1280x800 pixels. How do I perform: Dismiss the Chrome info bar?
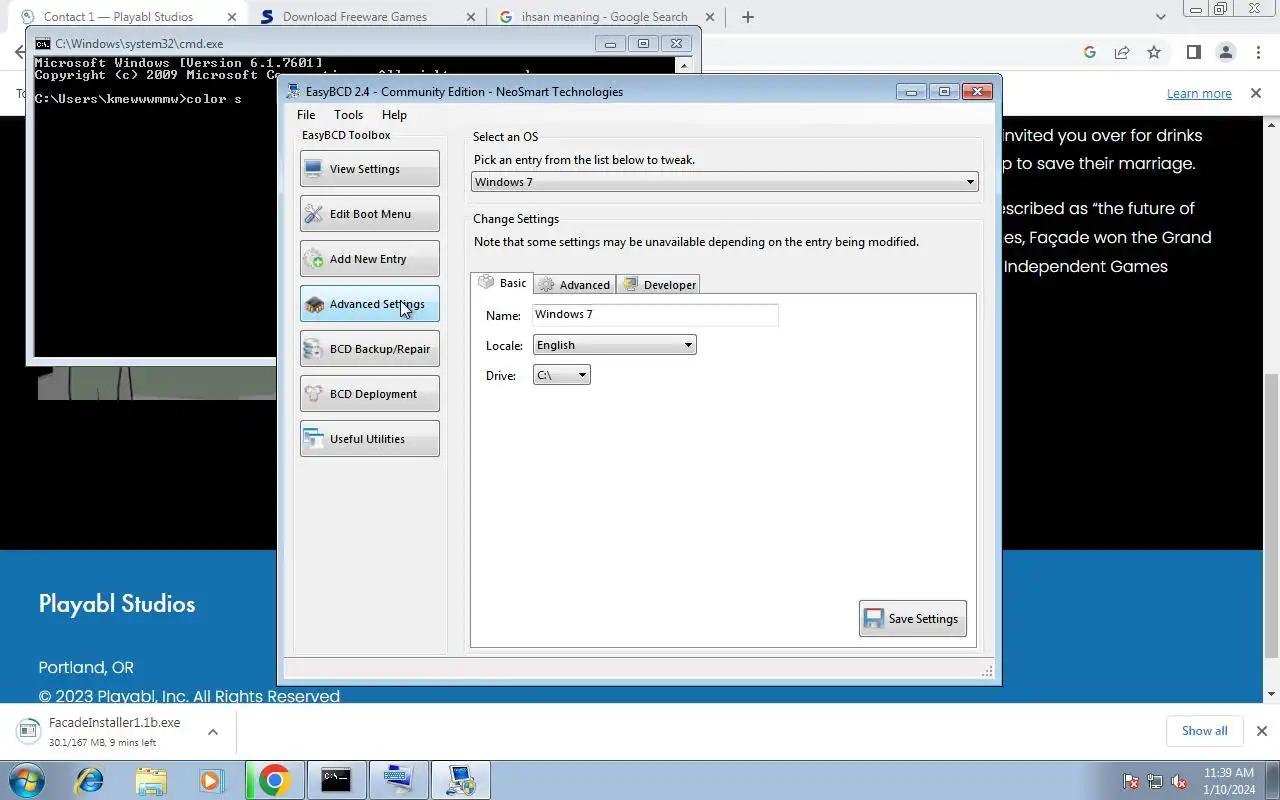1255,93
